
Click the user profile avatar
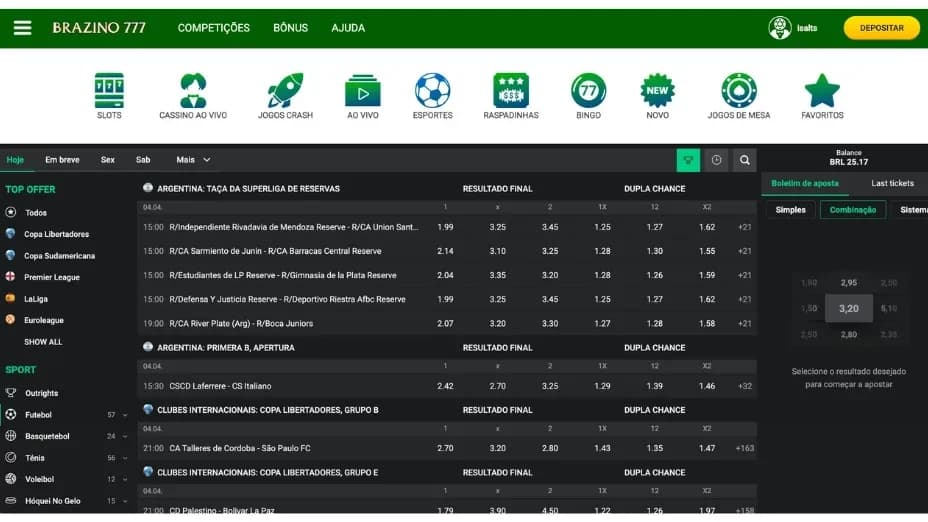pyautogui.click(x=779, y=28)
